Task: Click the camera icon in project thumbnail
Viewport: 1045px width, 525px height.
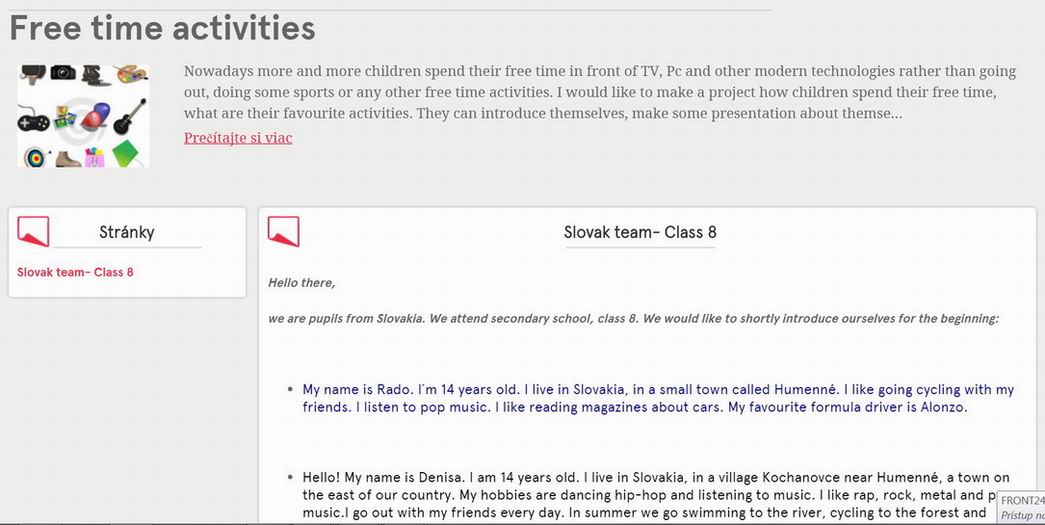Action: 63,72
